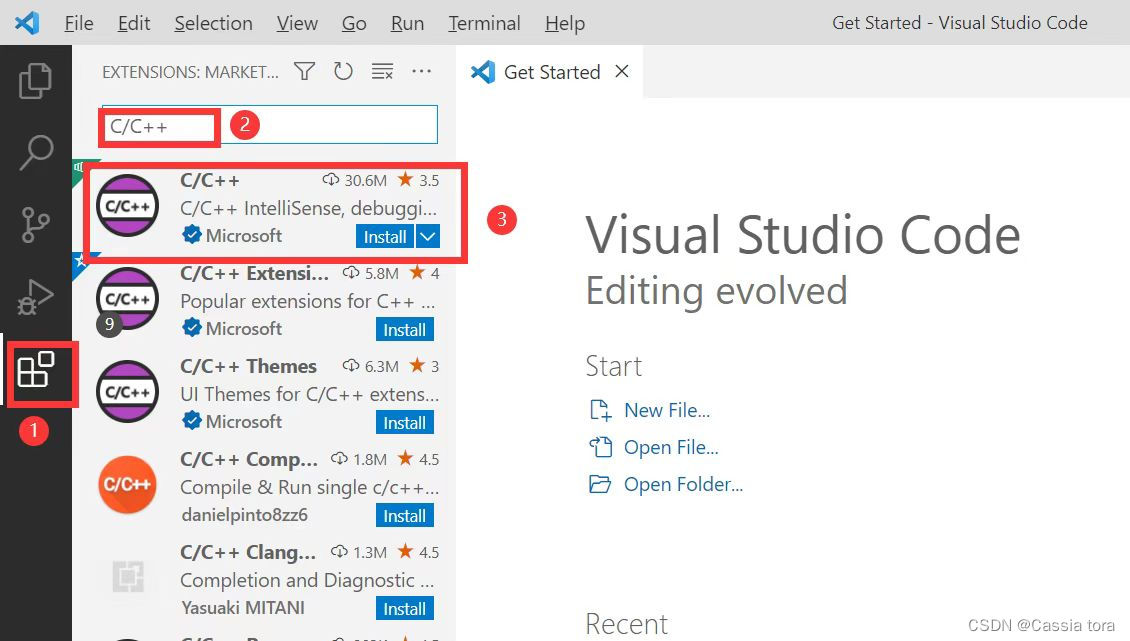Screen dimensions: 1130x641
Task: Click the 3.5 star rating
Action: (418, 180)
